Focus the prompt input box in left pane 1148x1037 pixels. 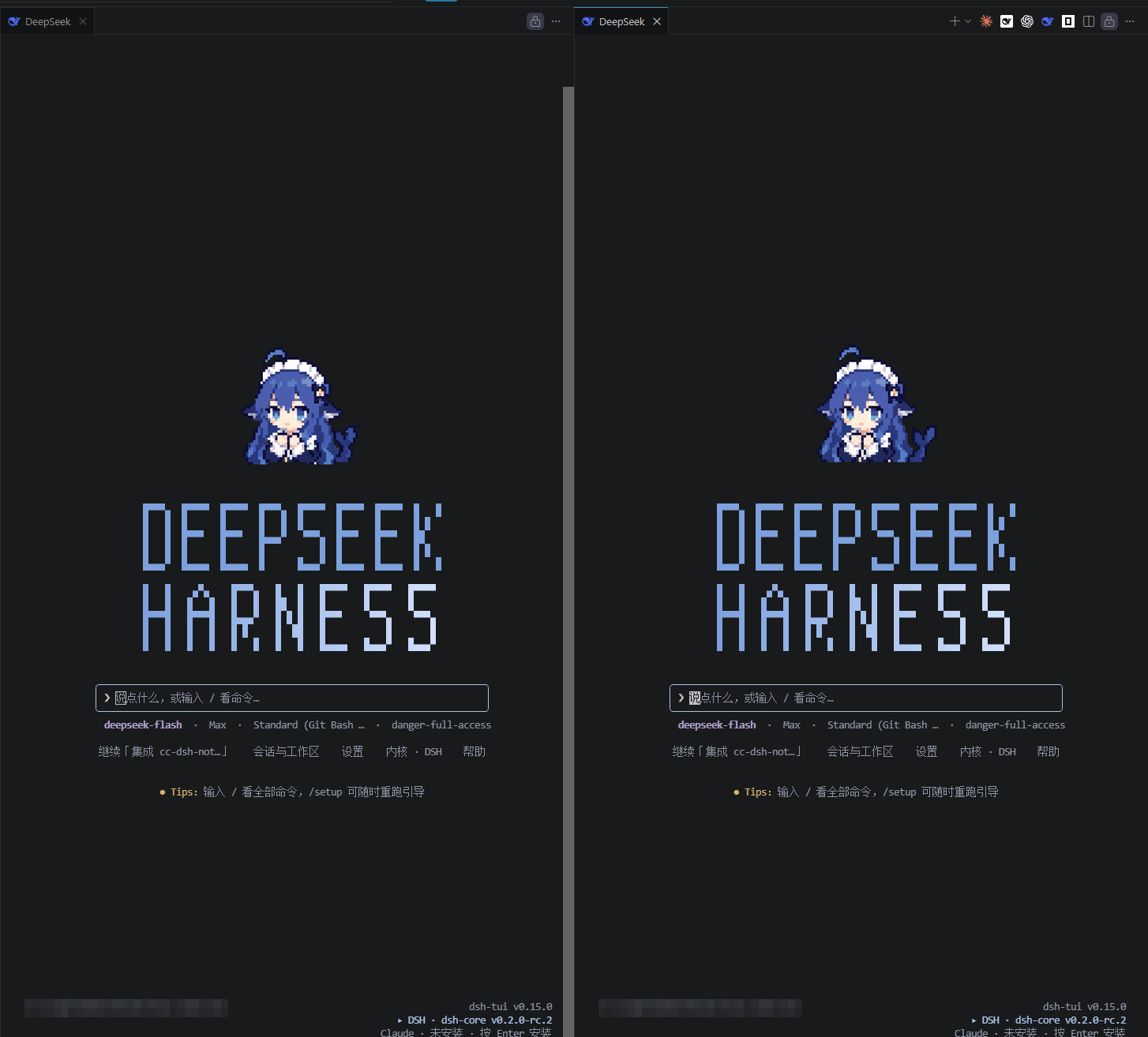point(292,698)
